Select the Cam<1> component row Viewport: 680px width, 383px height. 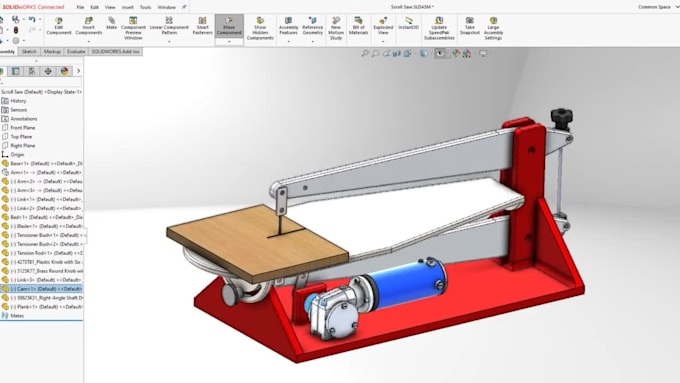coord(42,289)
